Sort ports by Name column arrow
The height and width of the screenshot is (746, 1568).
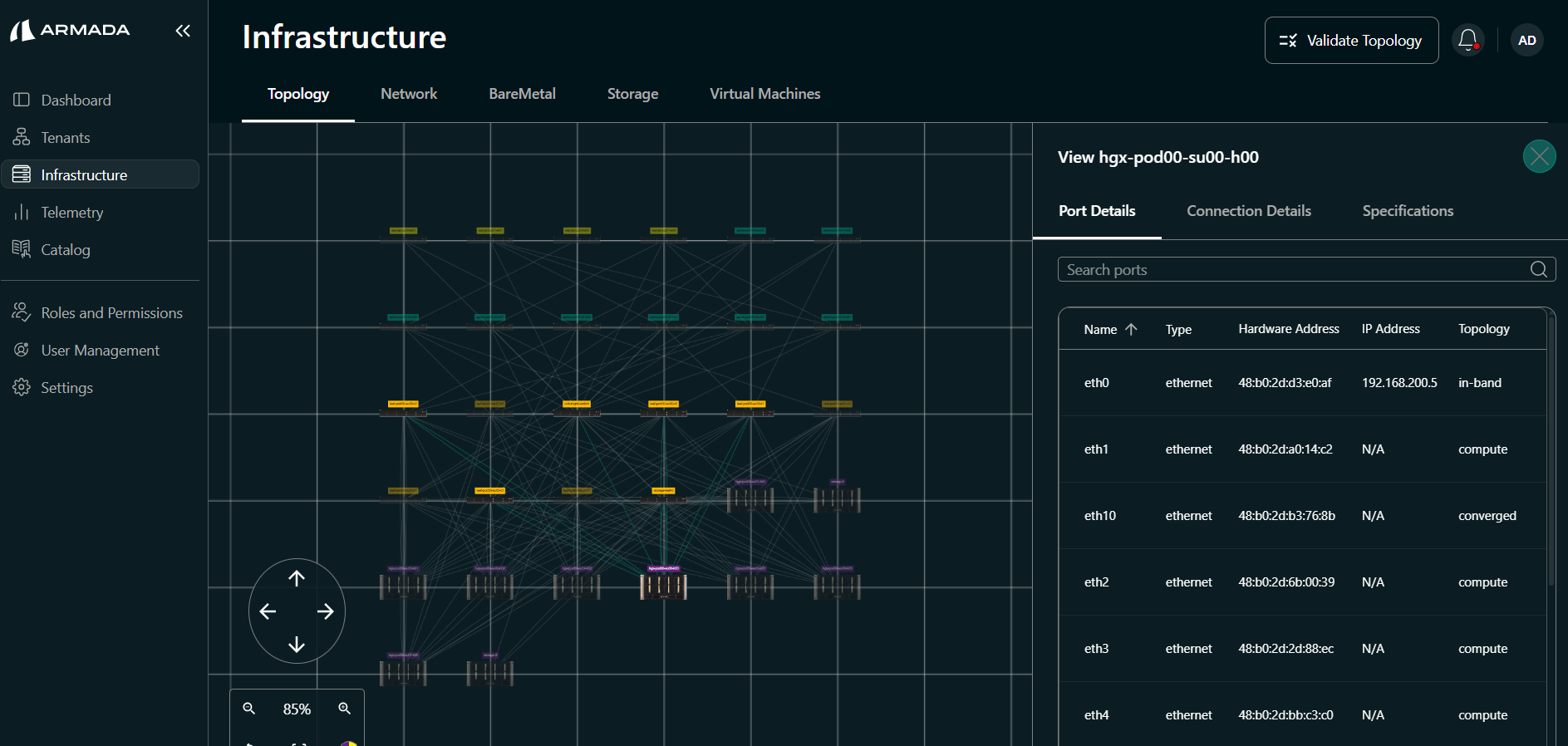pos(1131,329)
